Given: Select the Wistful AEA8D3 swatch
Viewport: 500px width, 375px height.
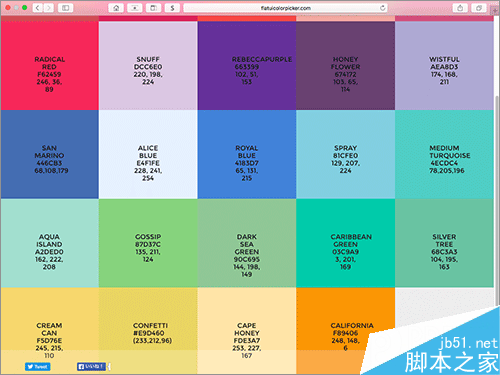Looking at the screenshot, I should tap(444, 66).
